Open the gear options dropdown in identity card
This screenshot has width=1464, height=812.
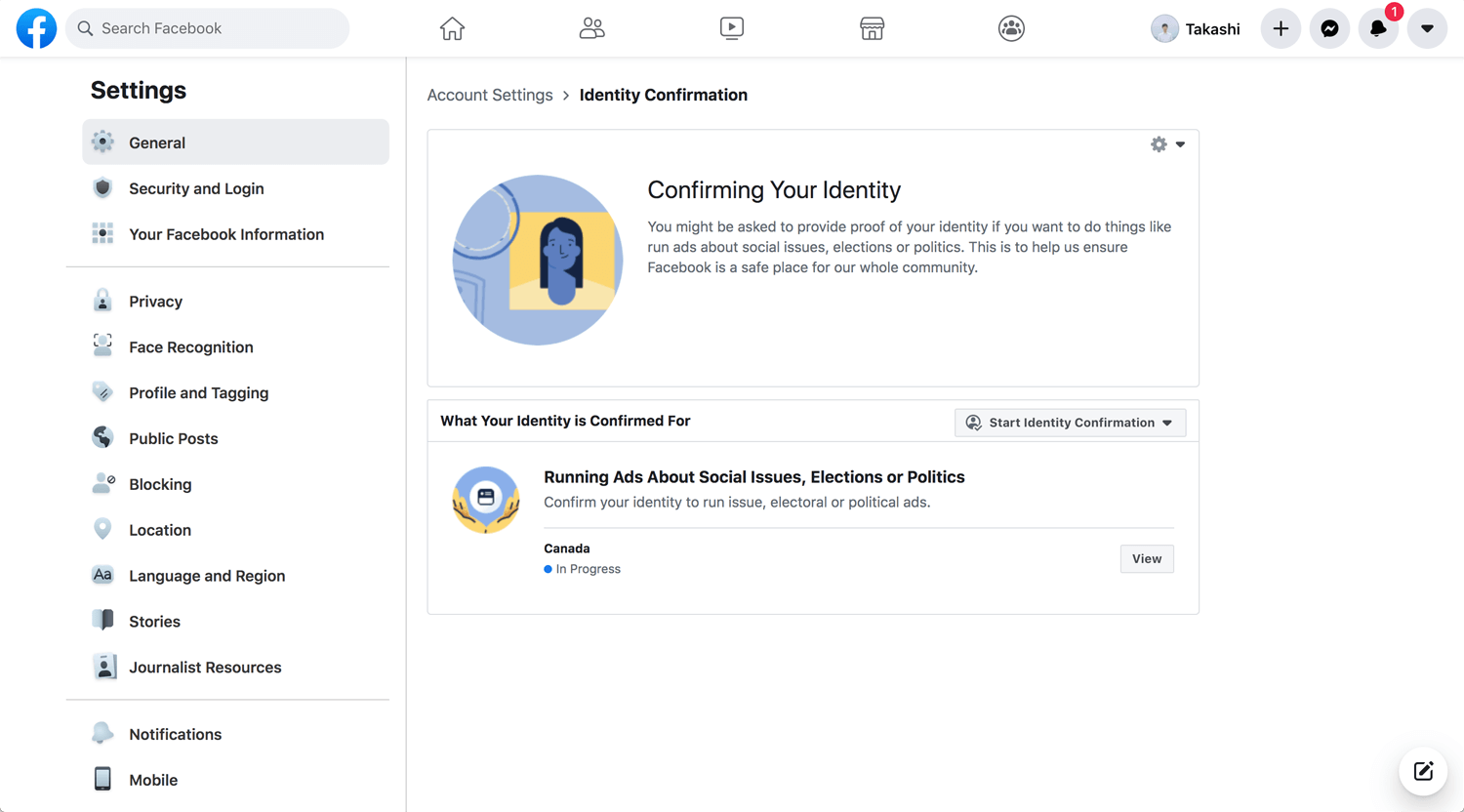pos(1167,144)
